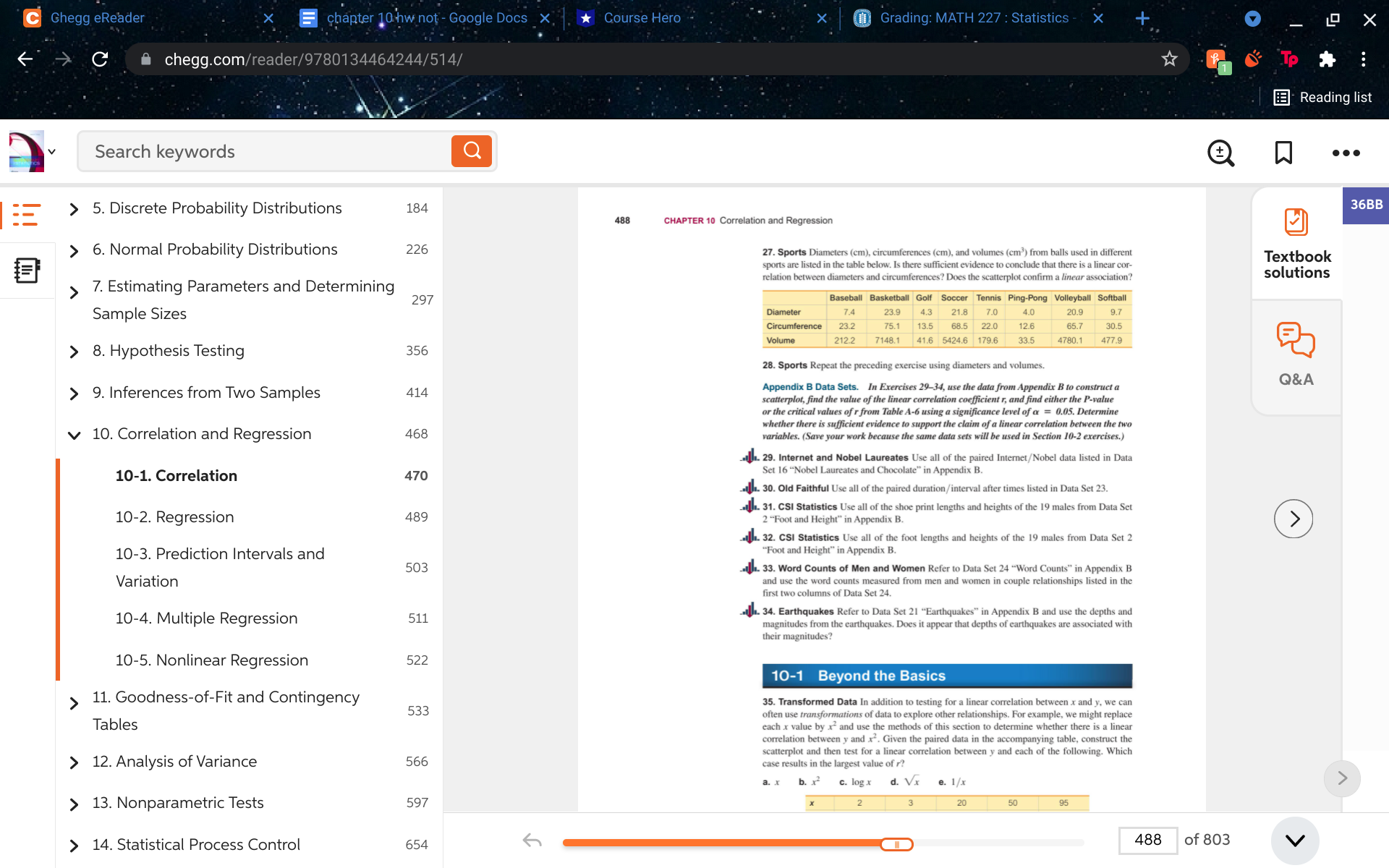Screen dimensions: 1389x868
Task: Click the three-dot more options icon
Action: 1347,153
